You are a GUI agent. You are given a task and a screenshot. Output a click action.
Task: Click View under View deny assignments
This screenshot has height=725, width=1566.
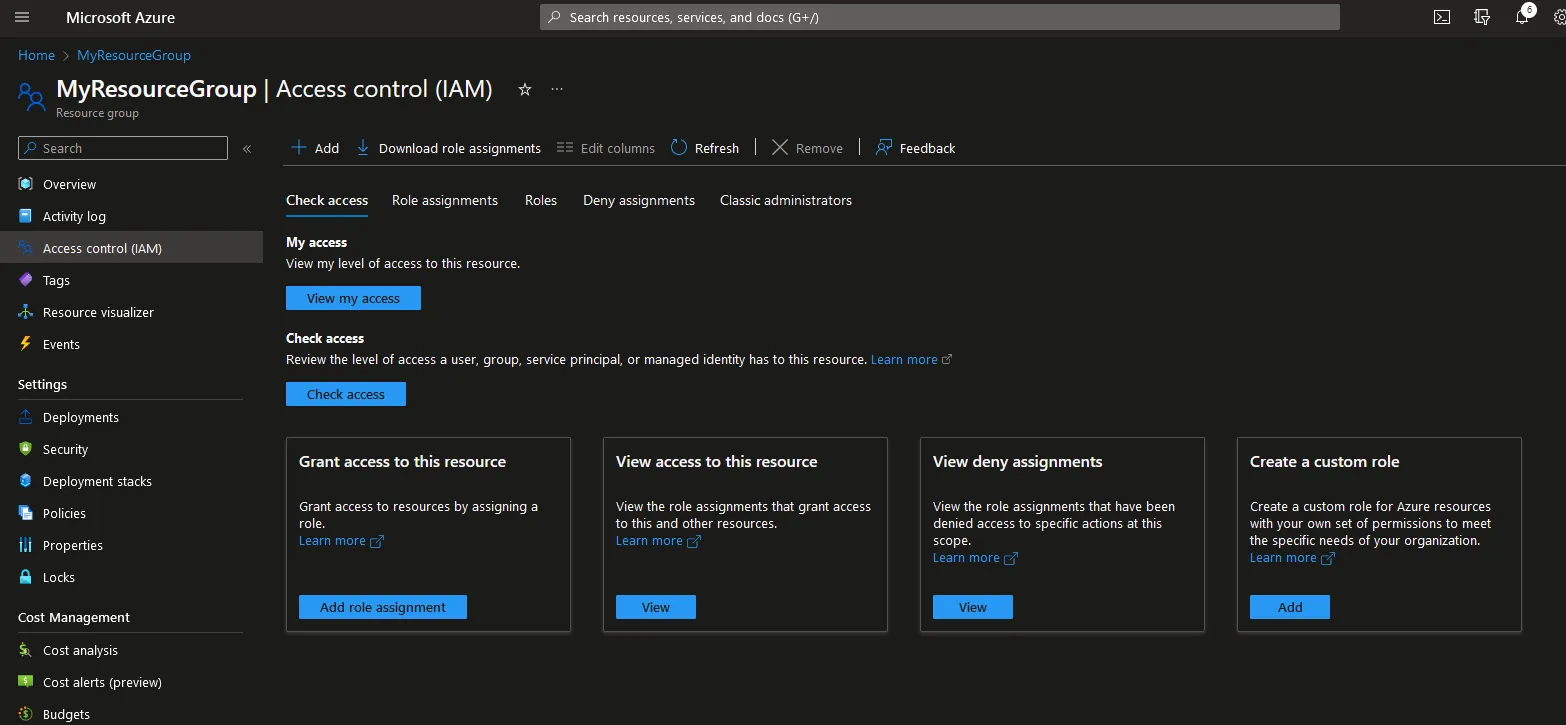pos(973,607)
